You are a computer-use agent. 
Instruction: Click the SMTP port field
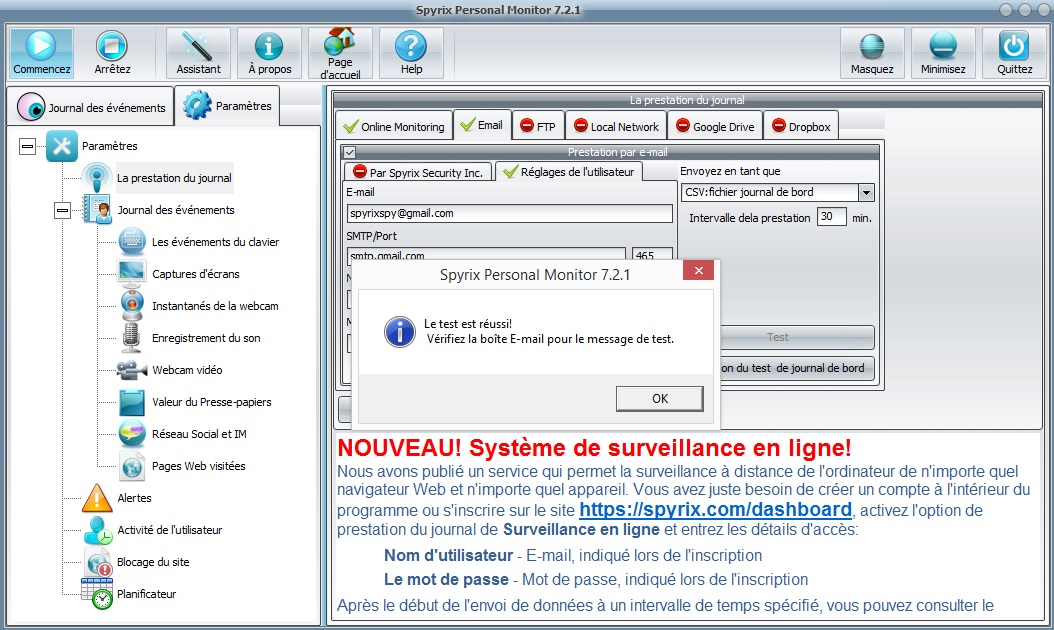click(x=652, y=254)
